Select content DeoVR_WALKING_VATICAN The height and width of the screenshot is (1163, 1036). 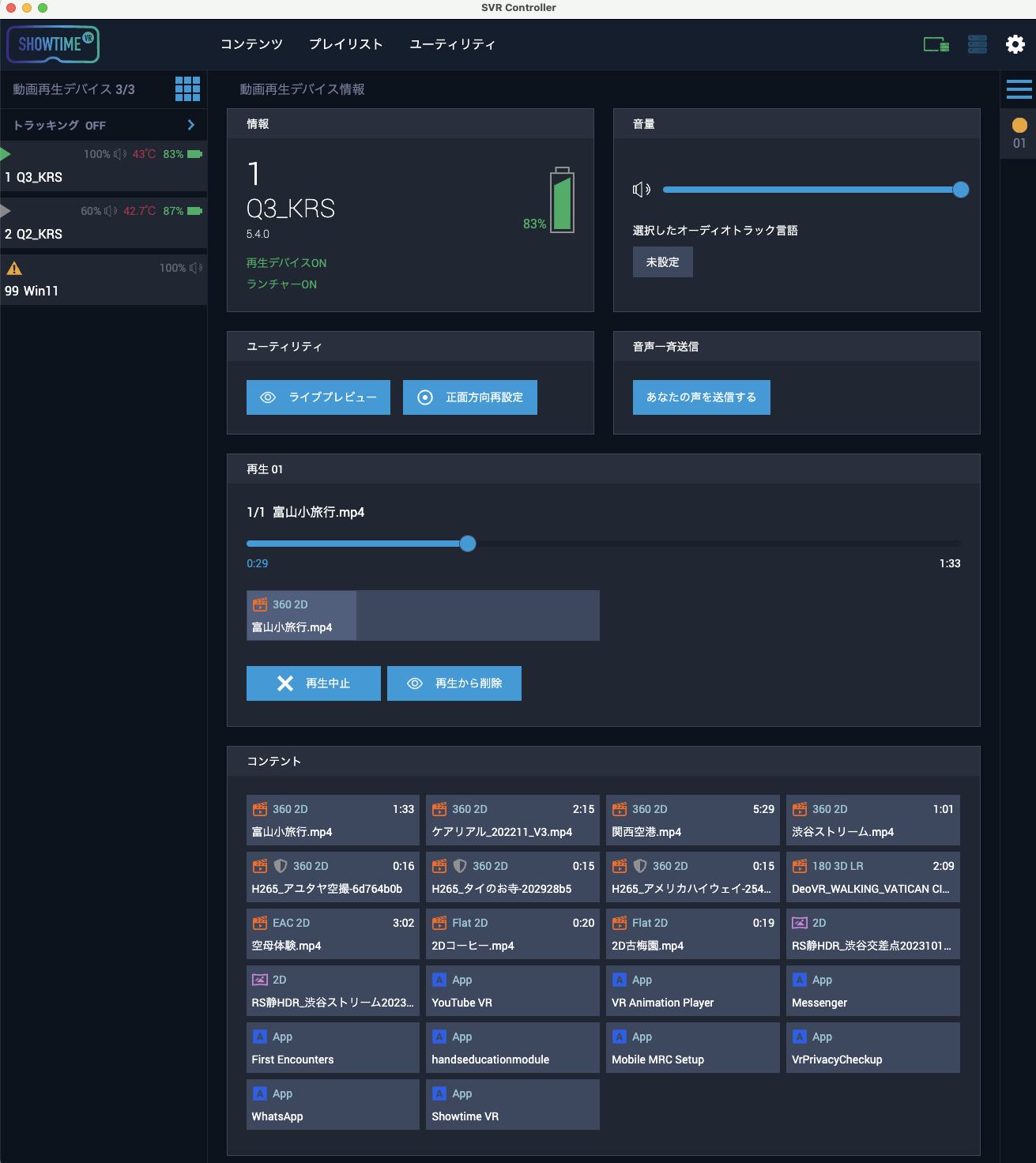(873, 877)
